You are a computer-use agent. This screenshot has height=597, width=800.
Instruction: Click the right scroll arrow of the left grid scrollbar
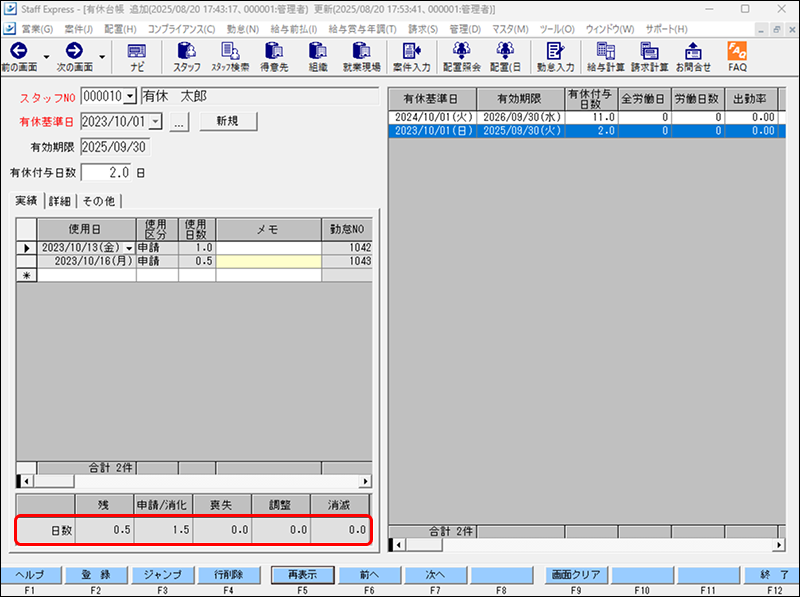365,481
